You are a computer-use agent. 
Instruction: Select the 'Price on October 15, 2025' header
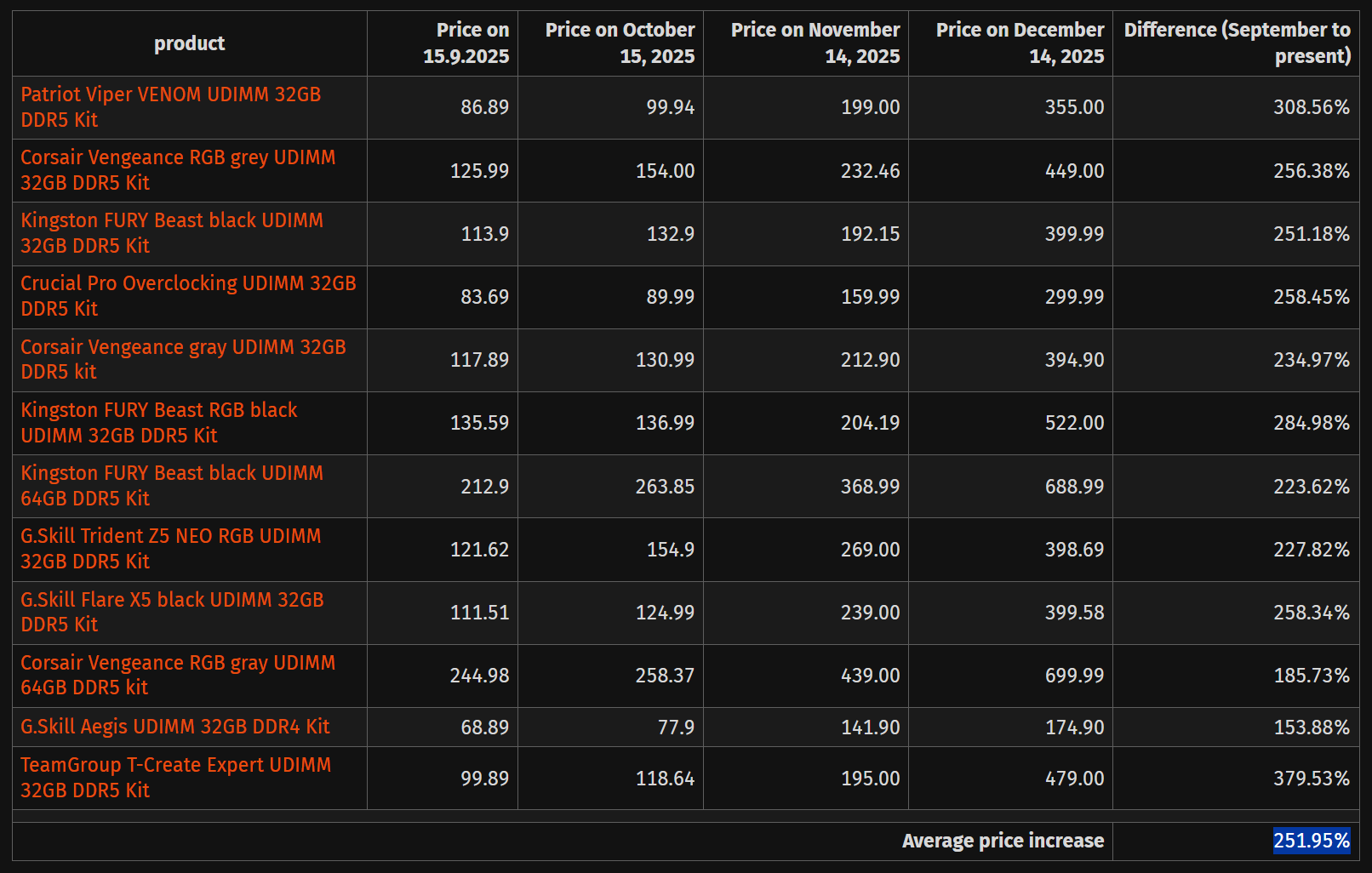click(x=620, y=43)
